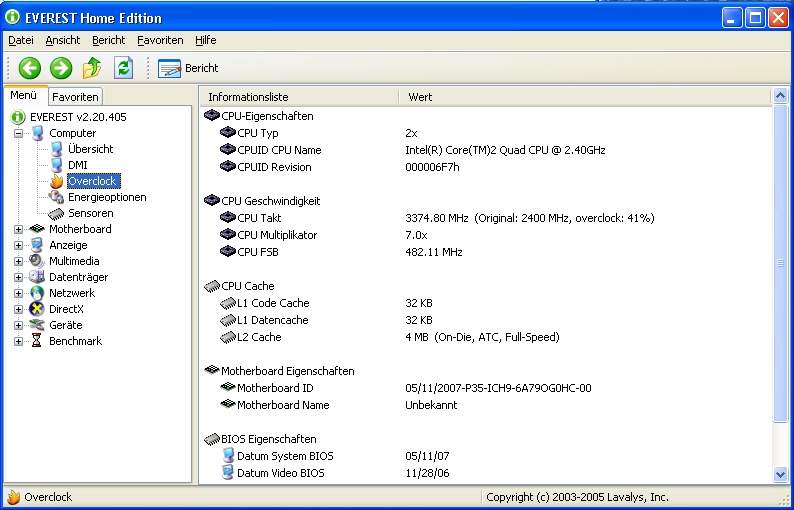
Task: Click the vertical scrollbar thumb
Action: (780, 262)
